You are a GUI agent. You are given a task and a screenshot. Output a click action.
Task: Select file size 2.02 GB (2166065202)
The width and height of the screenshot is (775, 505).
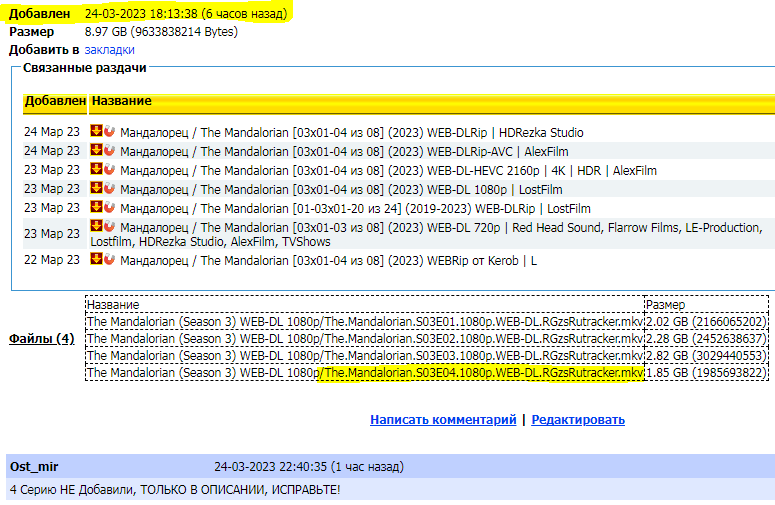[x=706, y=322]
